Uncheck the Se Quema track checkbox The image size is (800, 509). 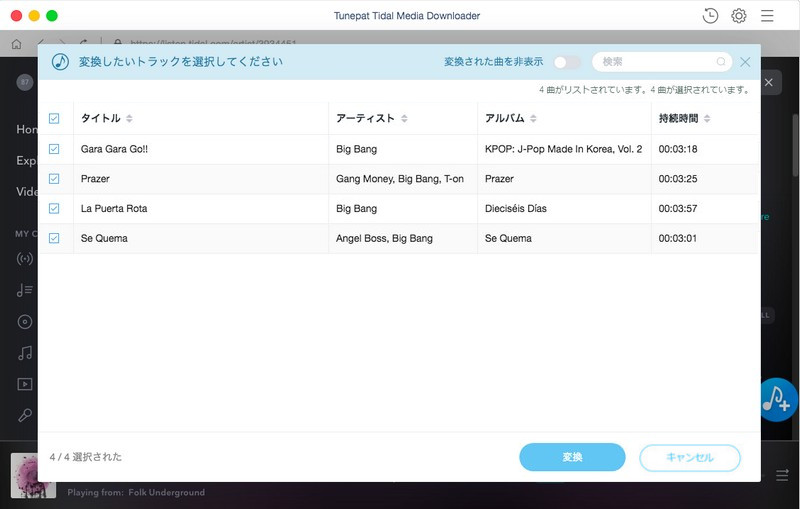pyautogui.click(x=54, y=238)
